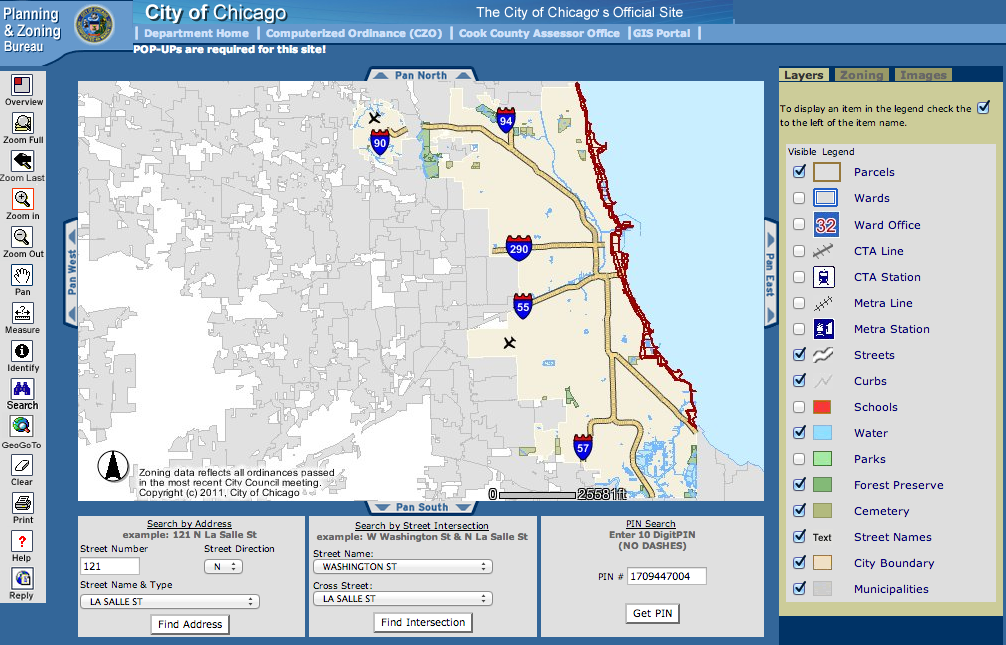Check the Schools layer checkbox
The image size is (1006, 645).
click(799, 406)
